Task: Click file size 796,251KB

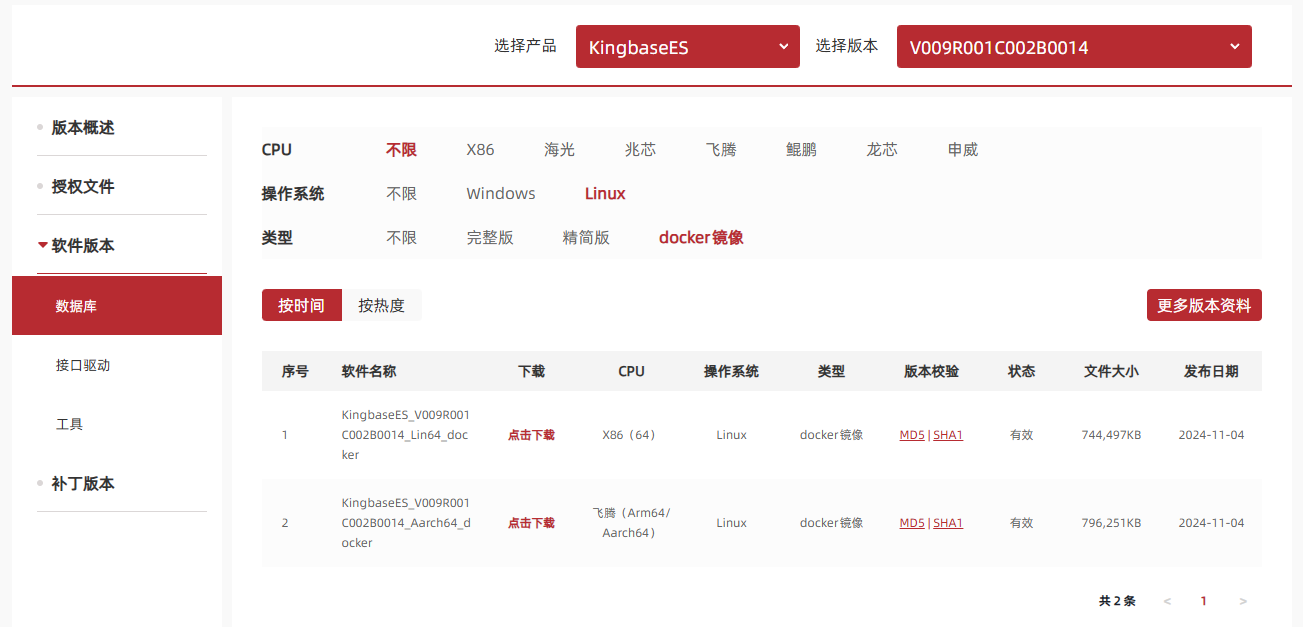Action: coord(1111,523)
